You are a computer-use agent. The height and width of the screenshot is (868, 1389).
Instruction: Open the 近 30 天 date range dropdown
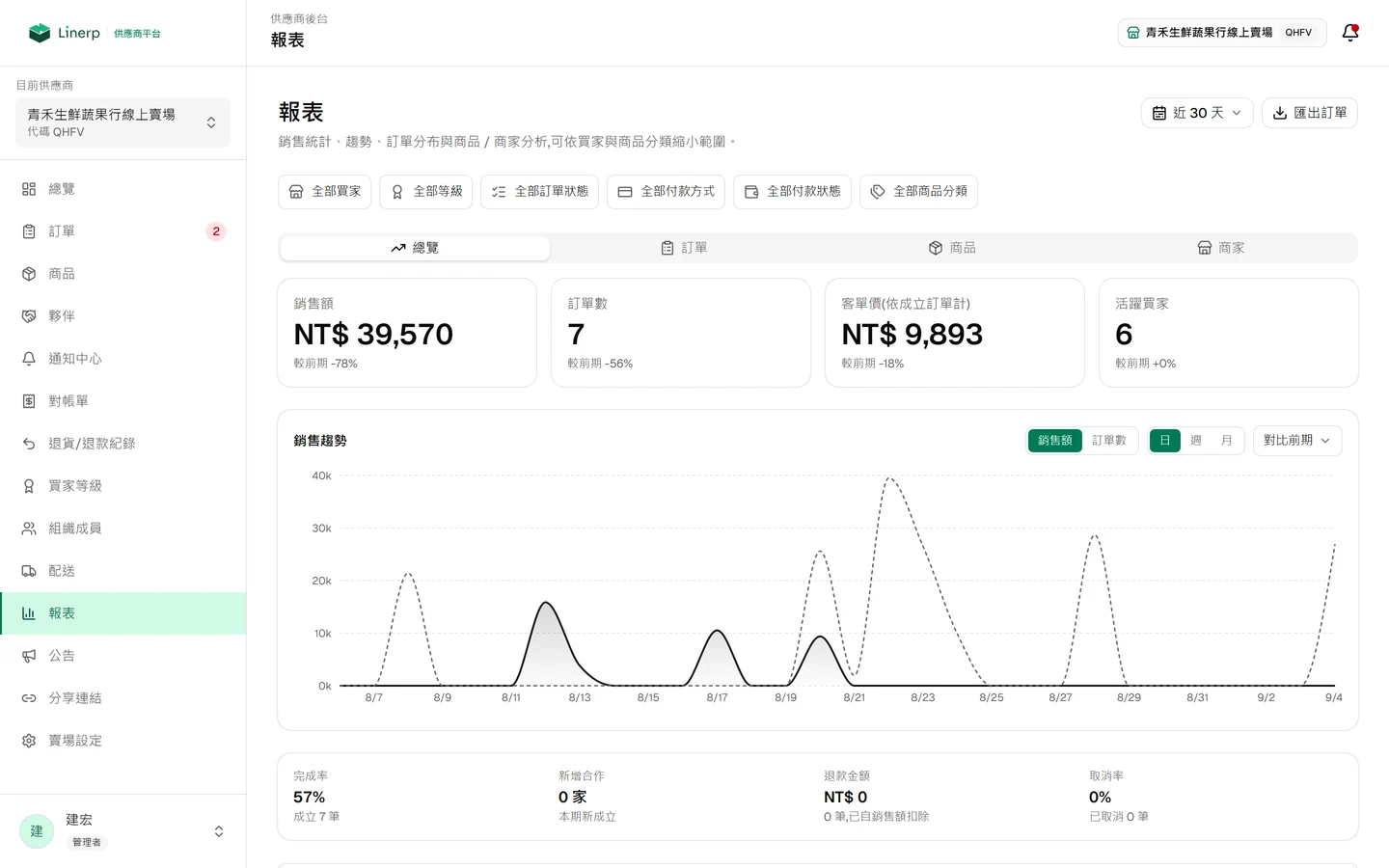click(1197, 113)
